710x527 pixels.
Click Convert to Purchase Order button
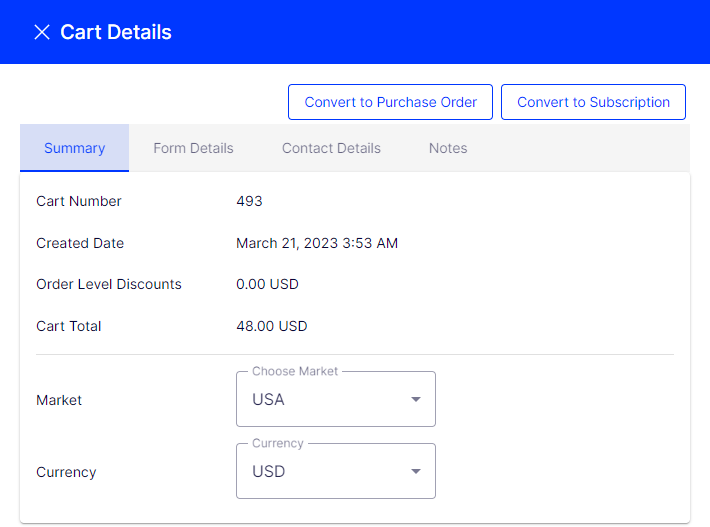point(390,102)
